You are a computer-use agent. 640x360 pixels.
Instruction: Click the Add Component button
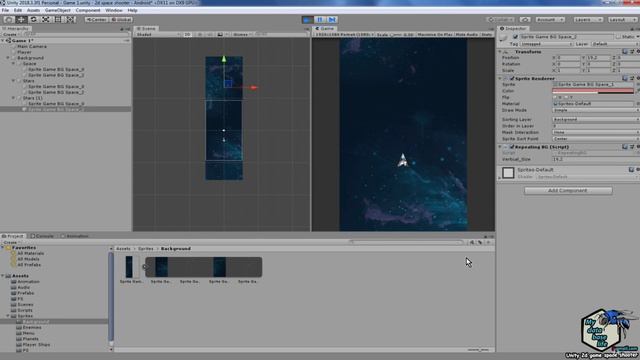click(568, 191)
